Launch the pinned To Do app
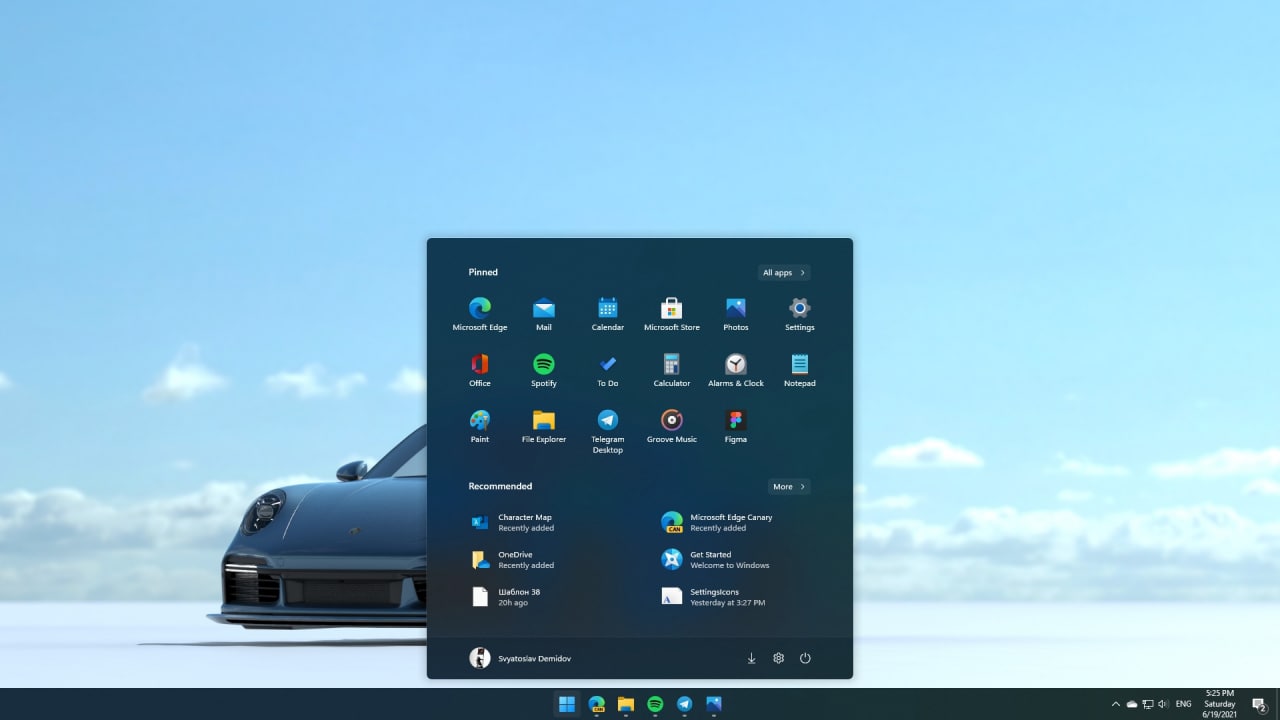Viewport: 1280px width, 720px height. click(x=608, y=370)
